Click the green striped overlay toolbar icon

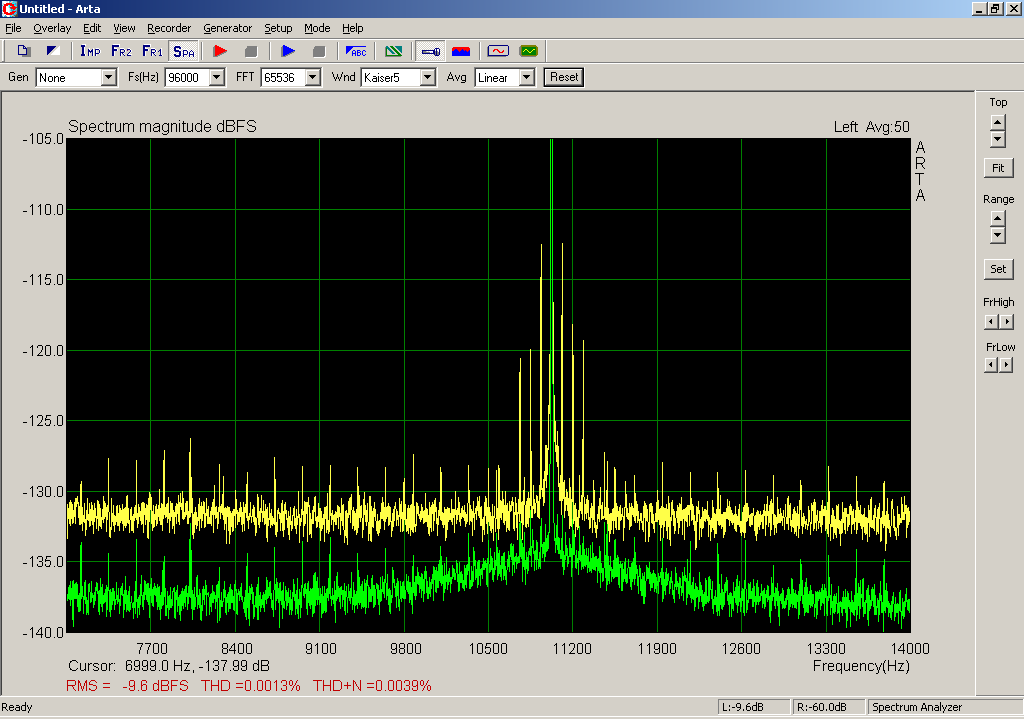pos(394,51)
